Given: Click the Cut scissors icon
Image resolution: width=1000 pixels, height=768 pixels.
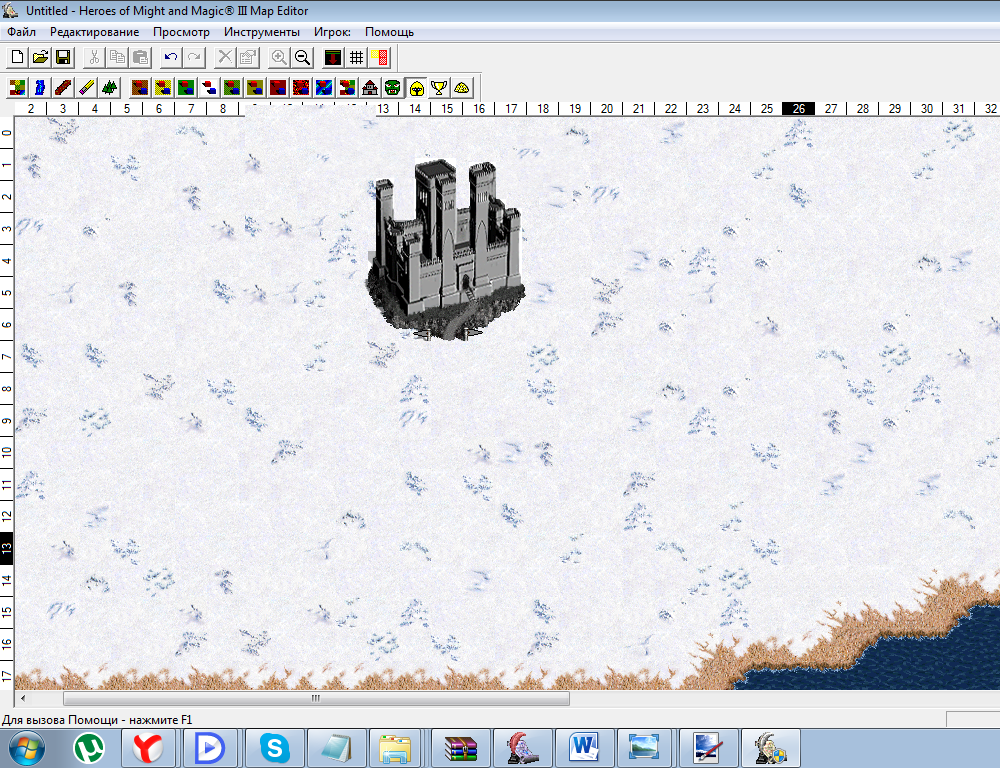Looking at the screenshot, I should (x=94, y=57).
